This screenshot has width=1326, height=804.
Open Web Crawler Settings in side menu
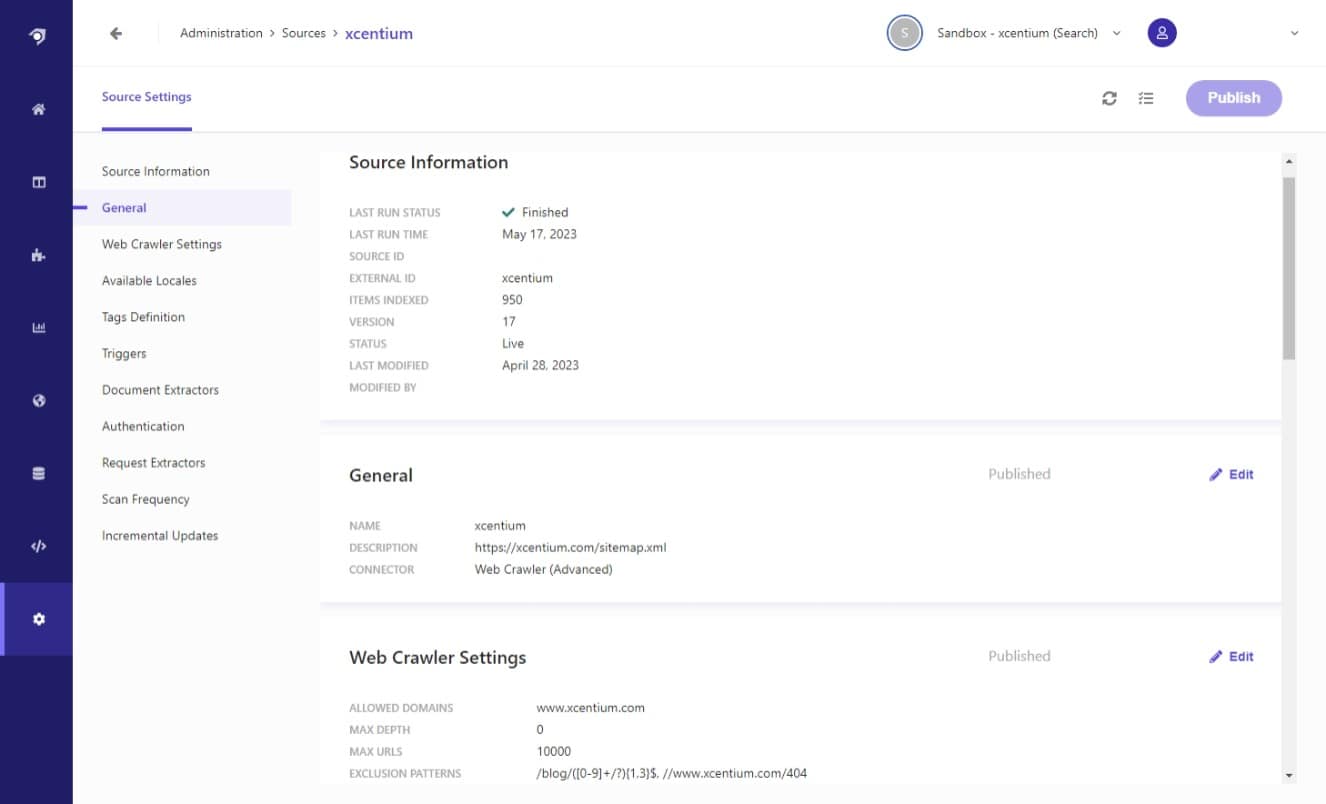tap(162, 244)
